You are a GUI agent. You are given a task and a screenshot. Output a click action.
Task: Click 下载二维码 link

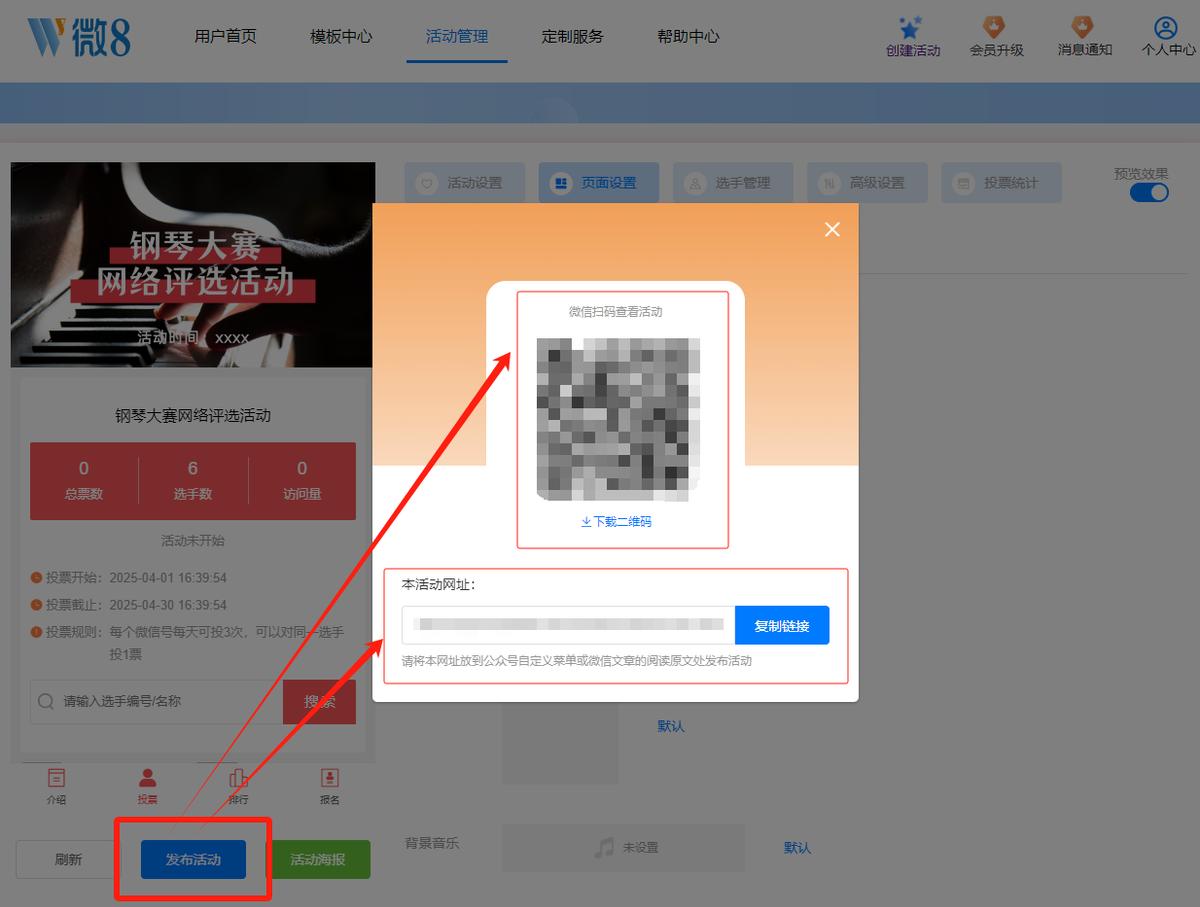pos(616,522)
